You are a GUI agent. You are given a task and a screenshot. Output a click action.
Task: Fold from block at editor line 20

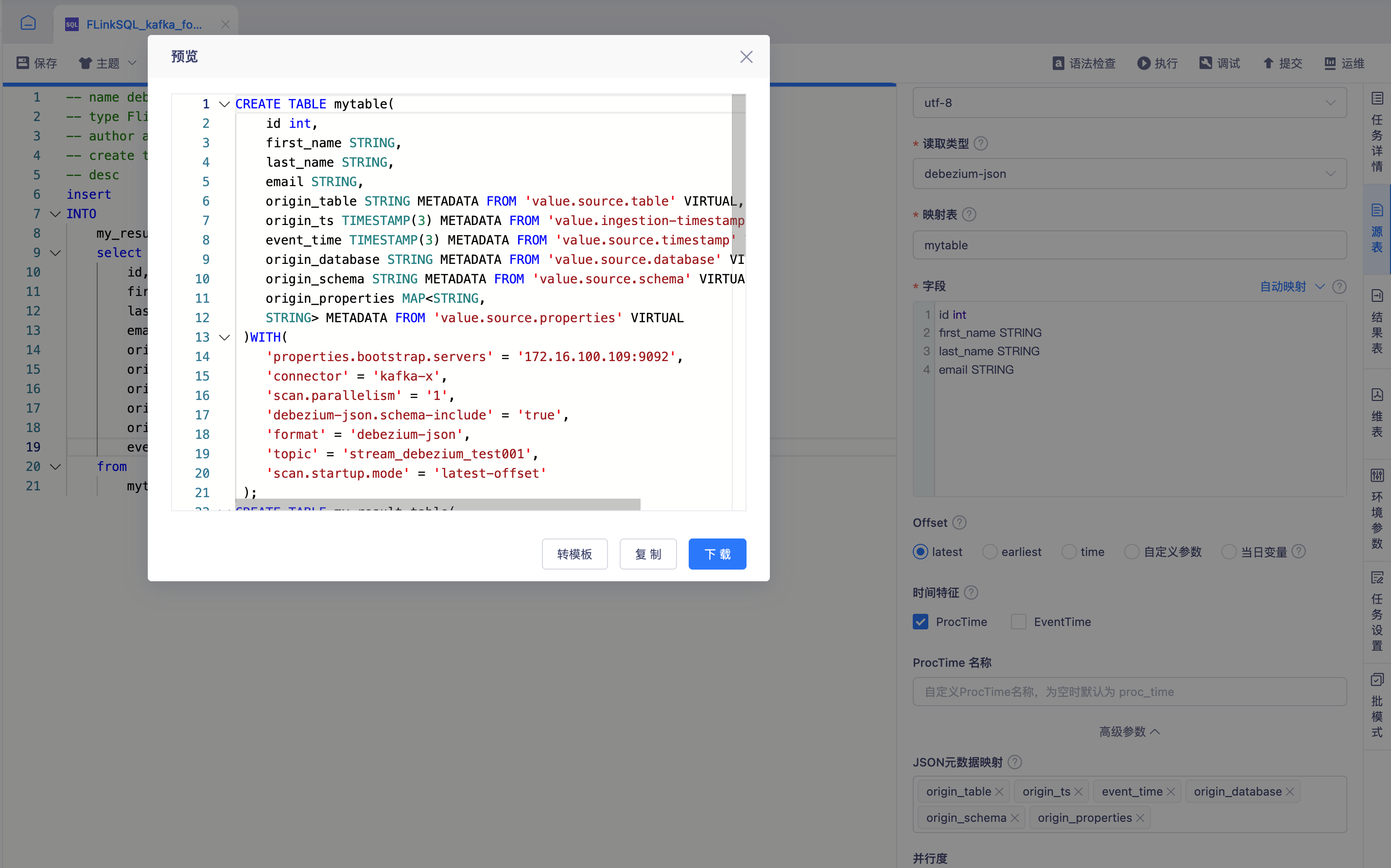(x=56, y=466)
